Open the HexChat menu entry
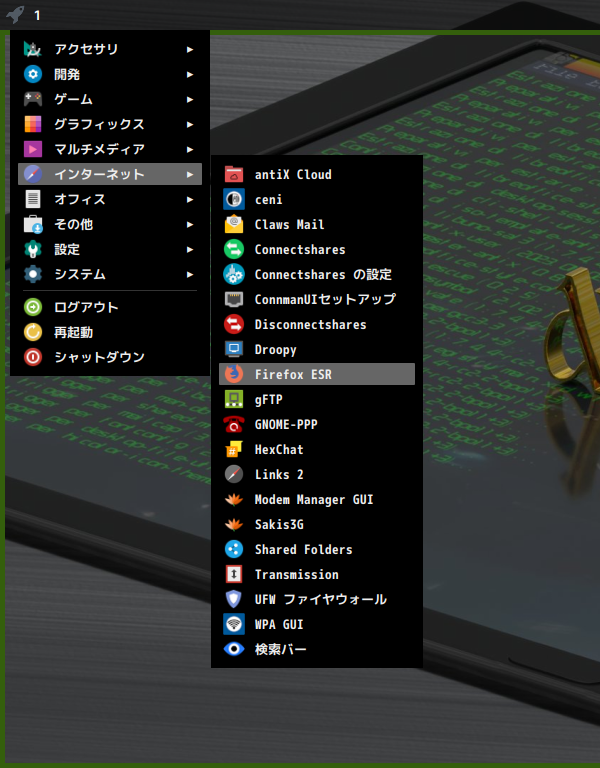 [317, 449]
